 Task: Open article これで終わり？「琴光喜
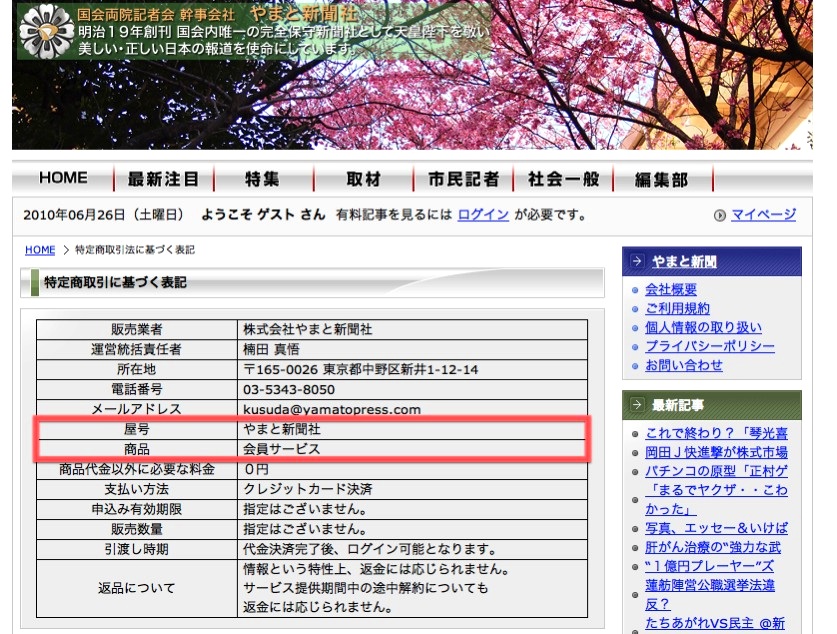[x=716, y=433]
